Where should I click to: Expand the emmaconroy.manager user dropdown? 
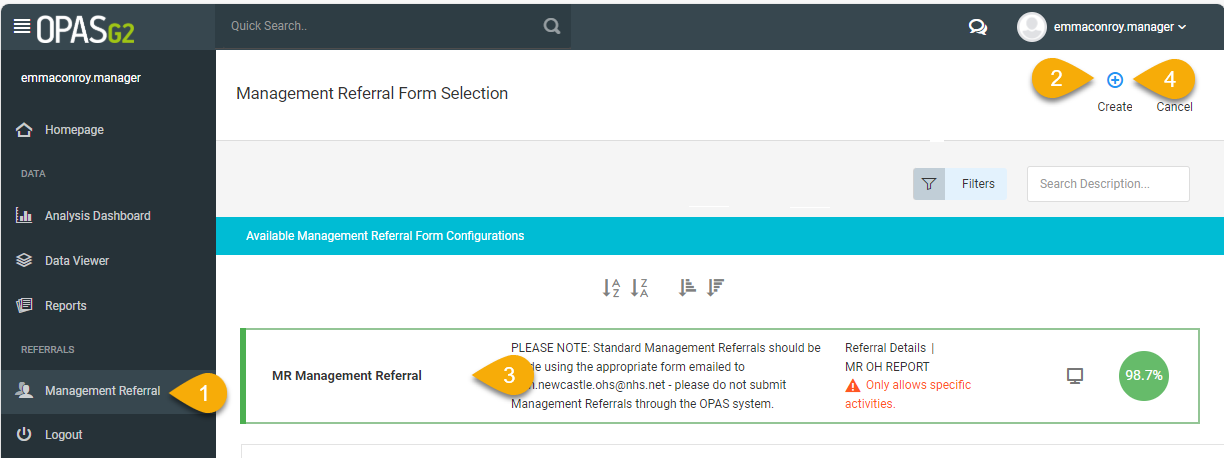(1103, 27)
